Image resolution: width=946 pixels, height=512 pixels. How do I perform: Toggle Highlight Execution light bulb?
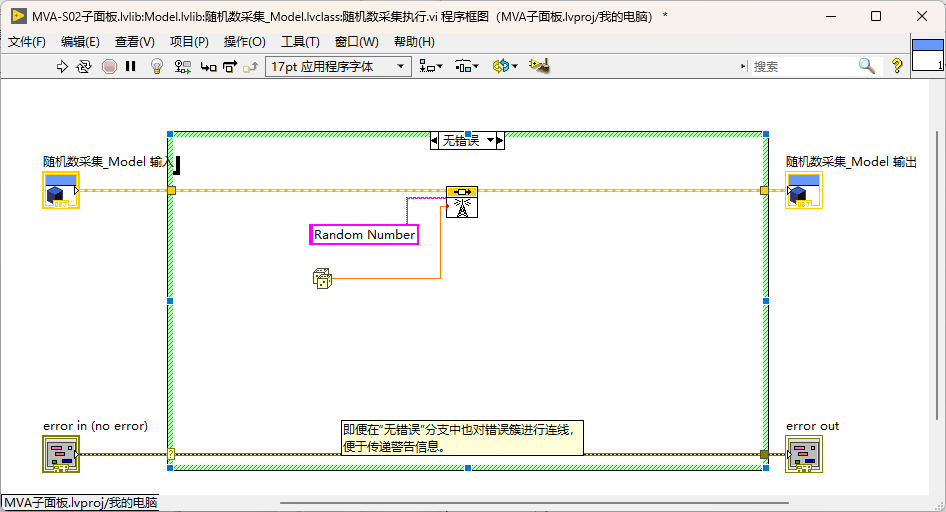click(157, 66)
